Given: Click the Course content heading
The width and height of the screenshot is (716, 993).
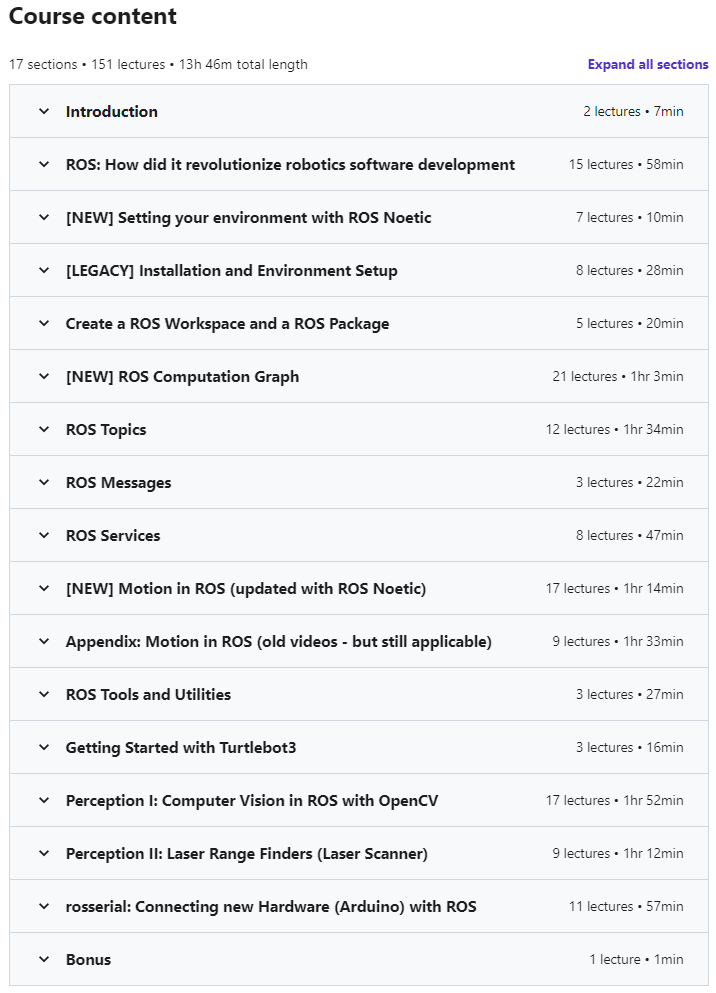Looking at the screenshot, I should 92,16.
